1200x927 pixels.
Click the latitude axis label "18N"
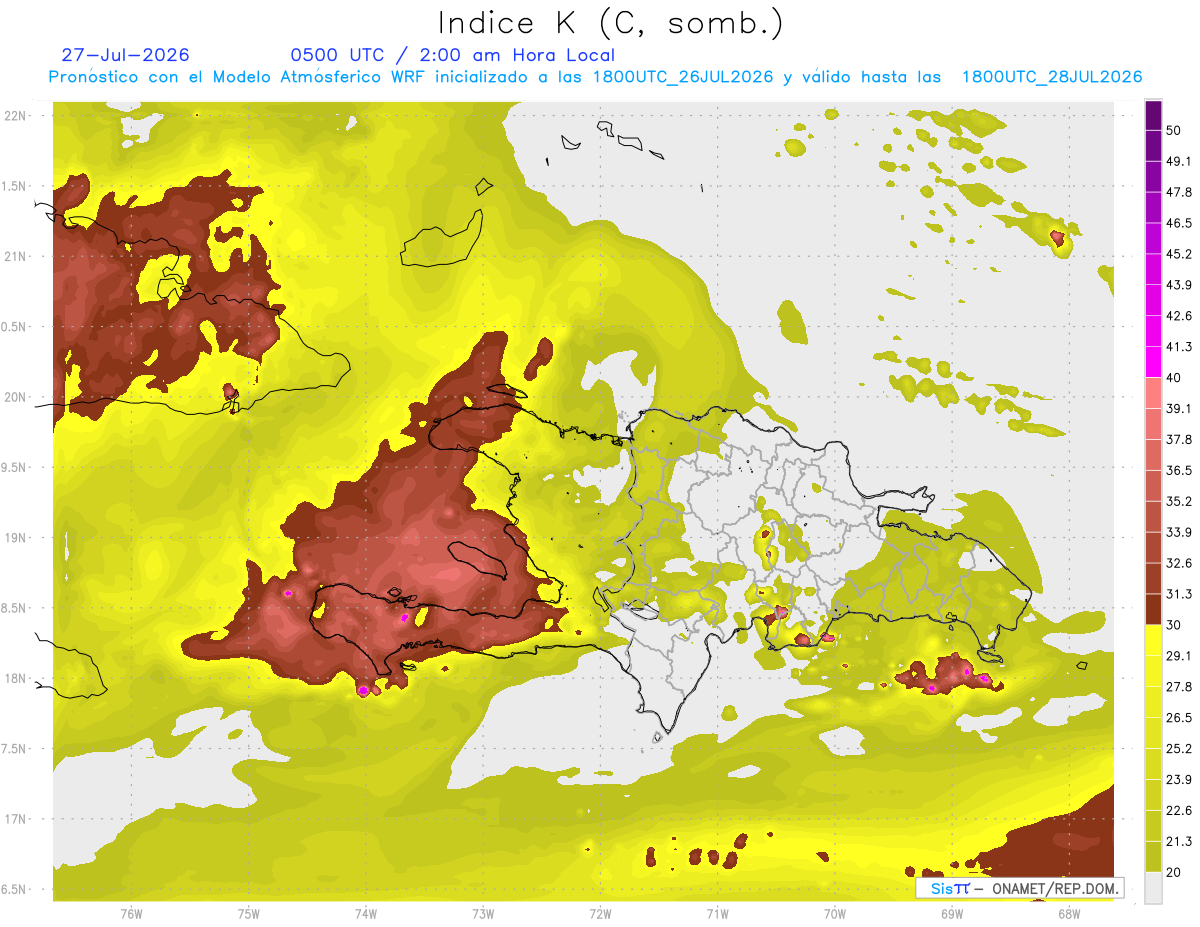pos(15,678)
